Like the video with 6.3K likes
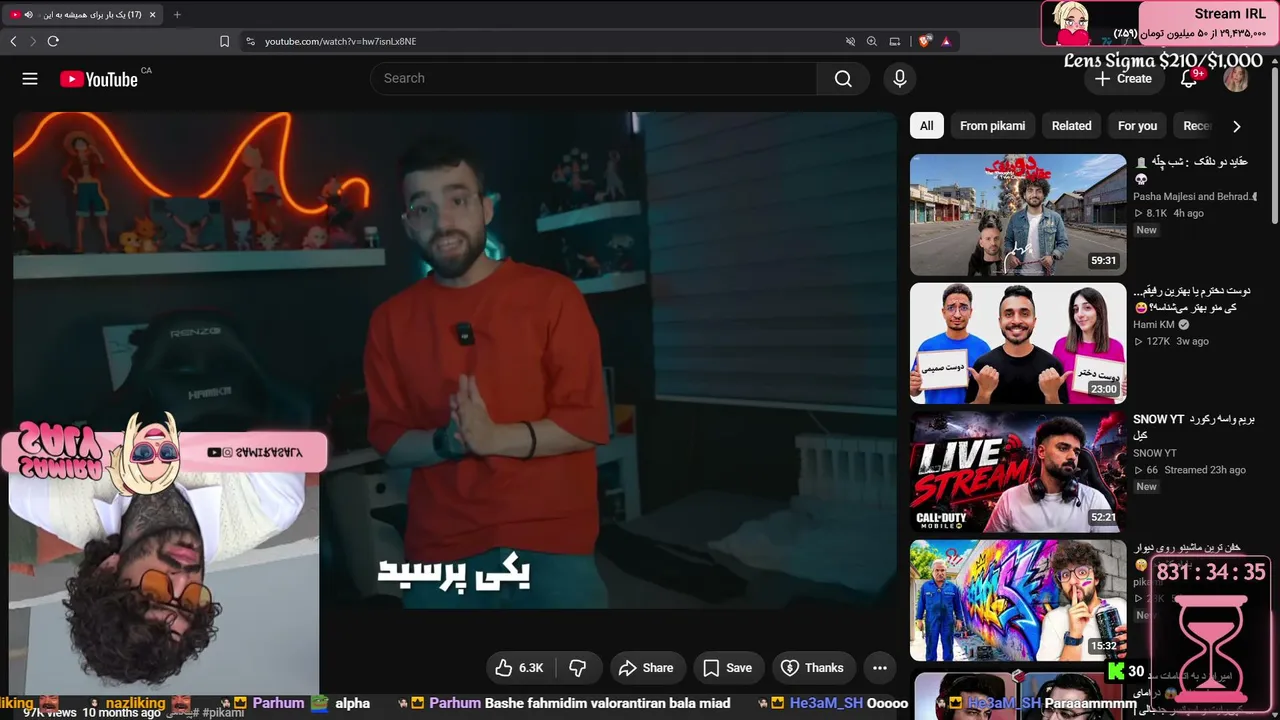This screenshot has width=1280, height=720. pos(520,668)
